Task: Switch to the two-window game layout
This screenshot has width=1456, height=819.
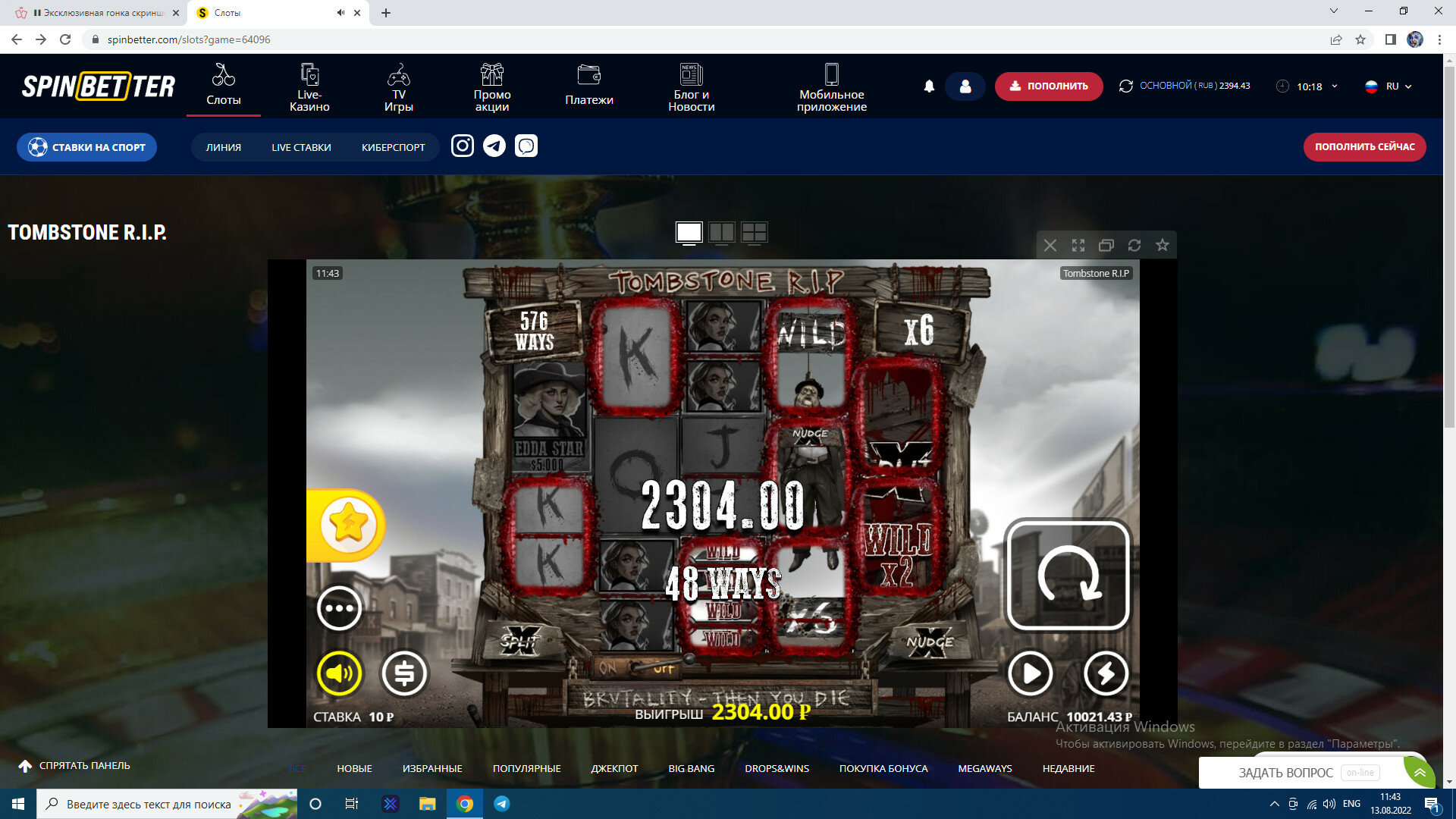Action: pyautogui.click(x=721, y=232)
